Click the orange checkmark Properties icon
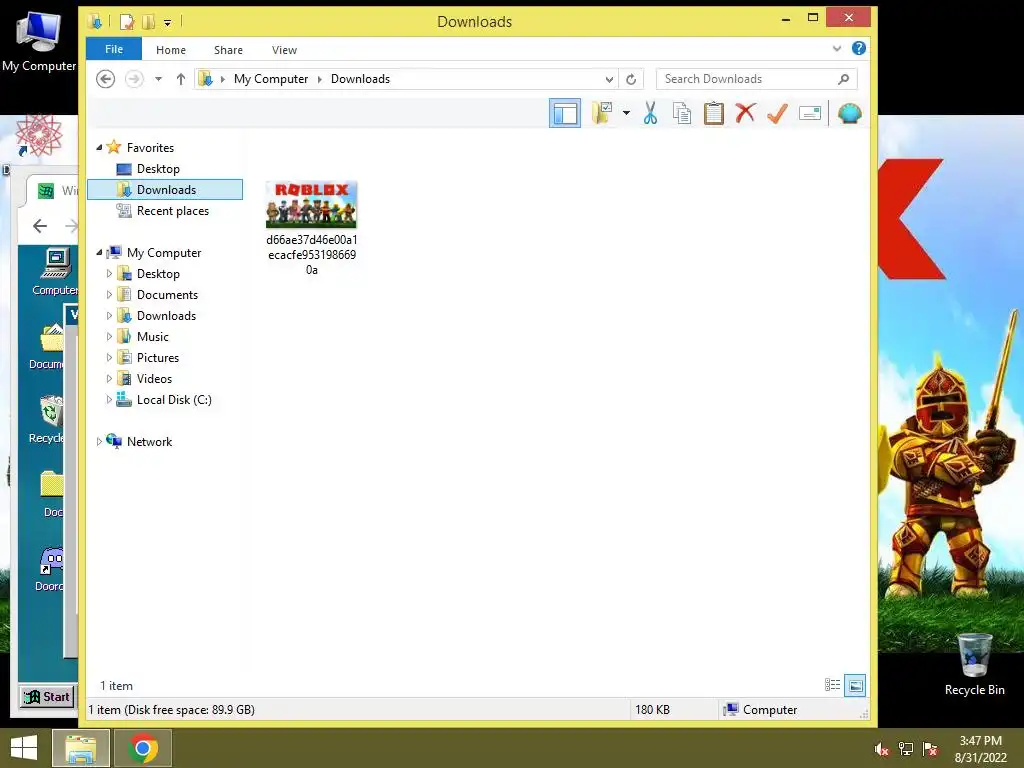Screen dimensions: 1024x768 [777, 113]
